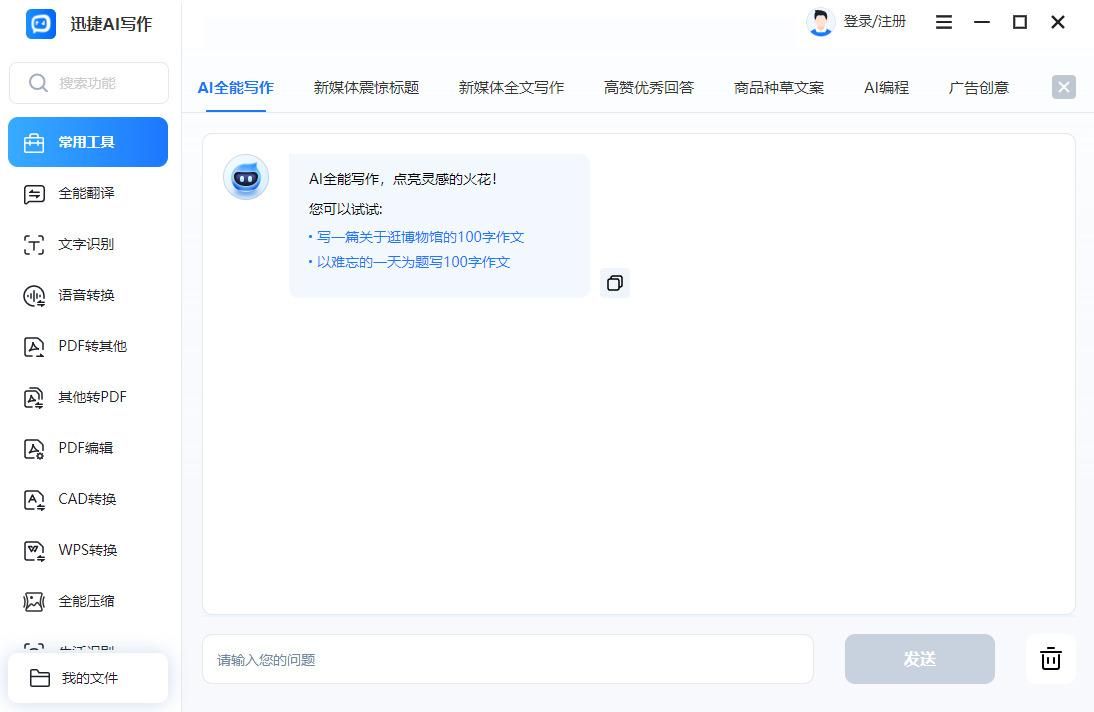Click the 迅捷AI写作 app logo icon

click(x=40, y=24)
